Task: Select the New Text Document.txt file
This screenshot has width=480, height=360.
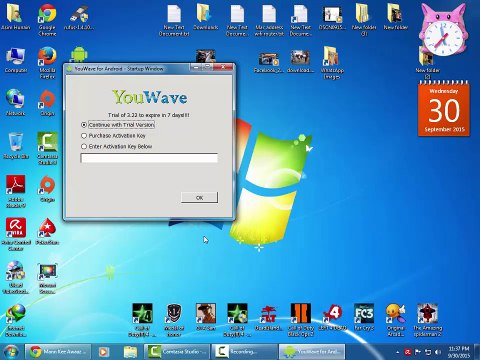Action: point(174,19)
